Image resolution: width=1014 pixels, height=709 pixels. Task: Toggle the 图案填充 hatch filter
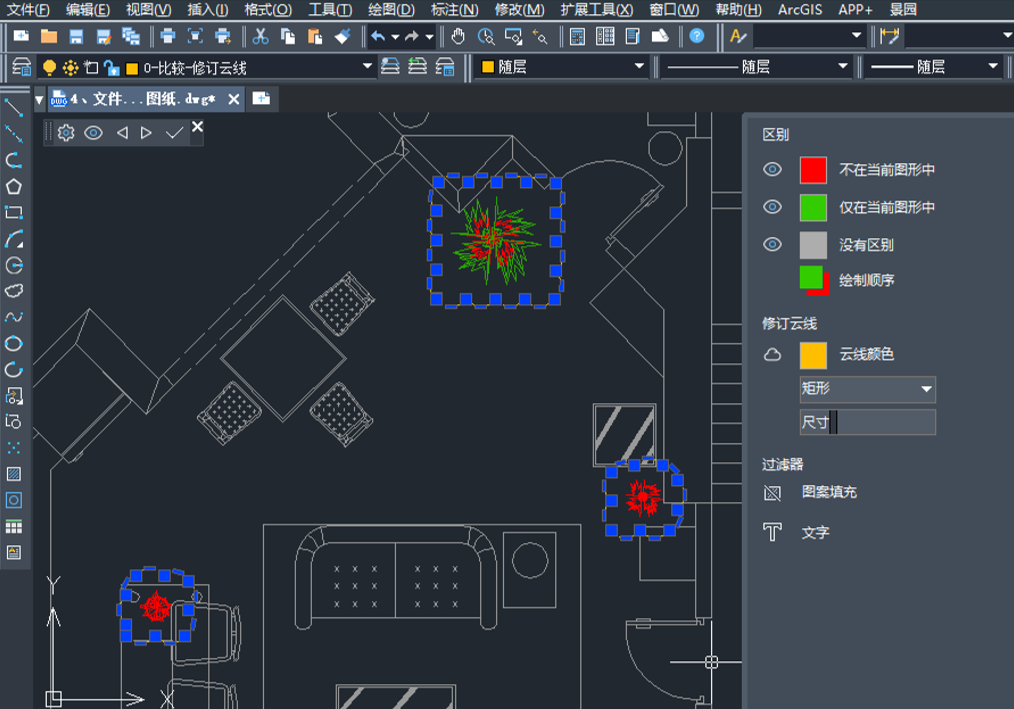(x=772, y=493)
